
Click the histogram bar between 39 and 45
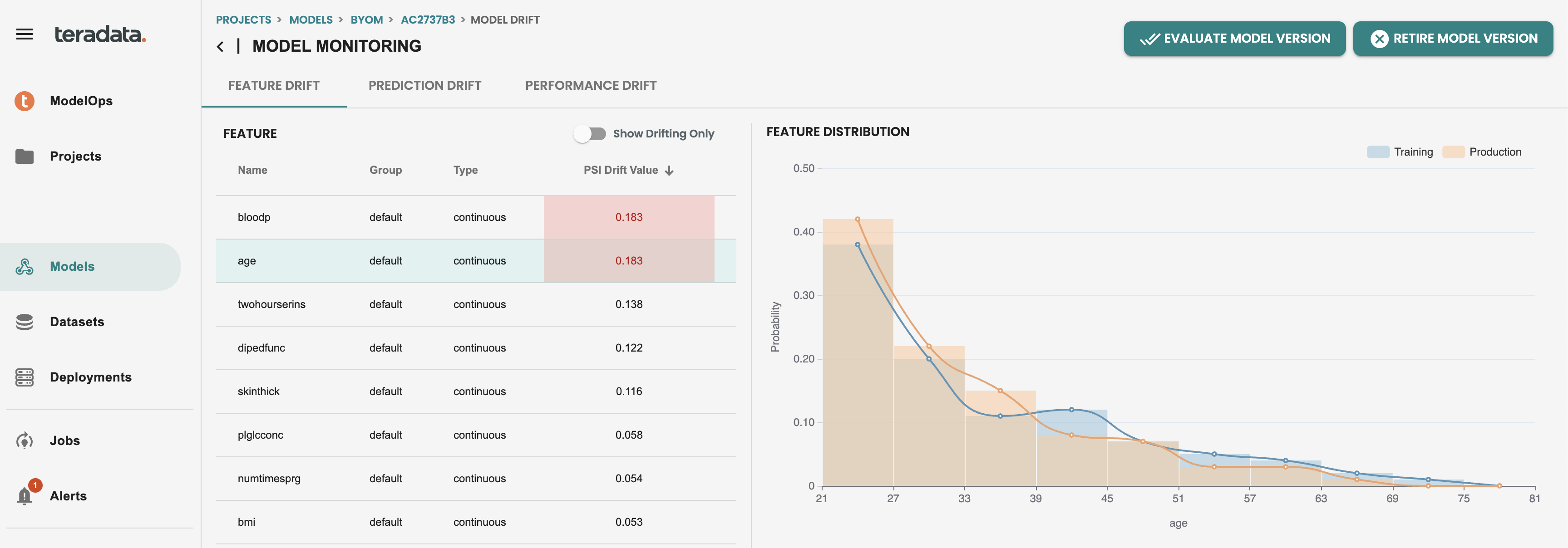pos(1071,448)
